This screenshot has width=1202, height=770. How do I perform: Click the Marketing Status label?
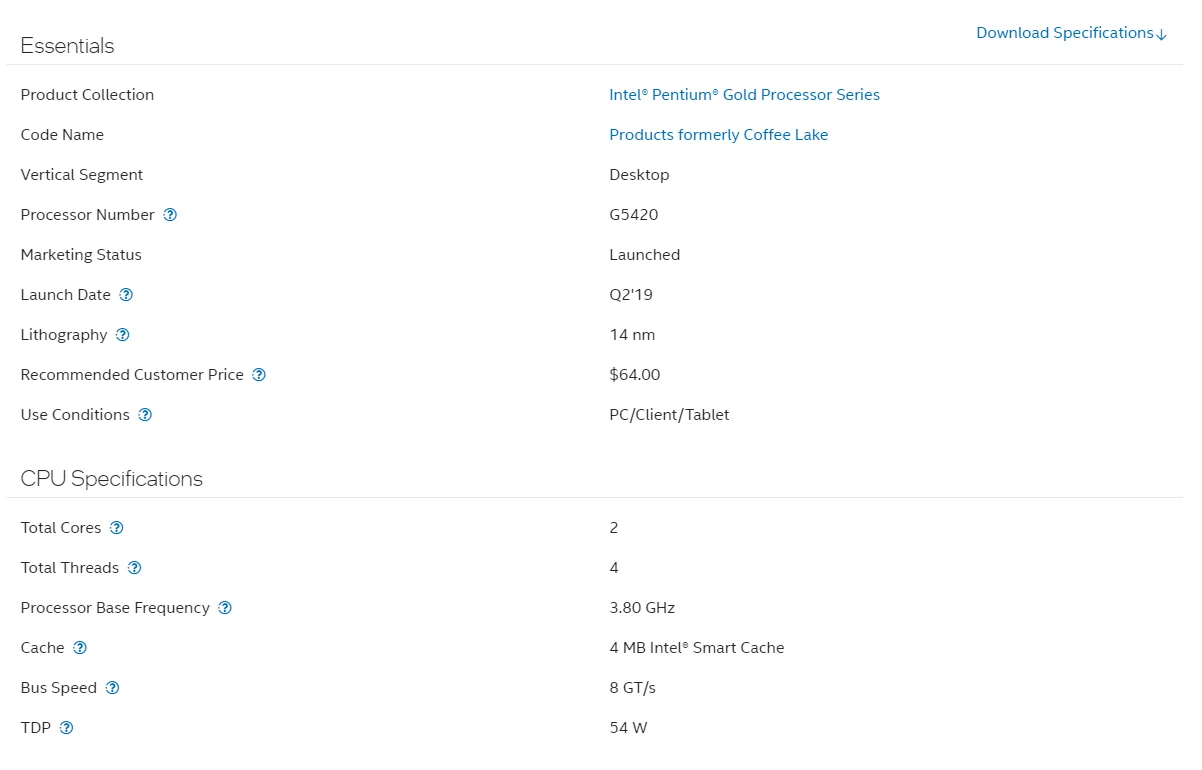(81, 255)
